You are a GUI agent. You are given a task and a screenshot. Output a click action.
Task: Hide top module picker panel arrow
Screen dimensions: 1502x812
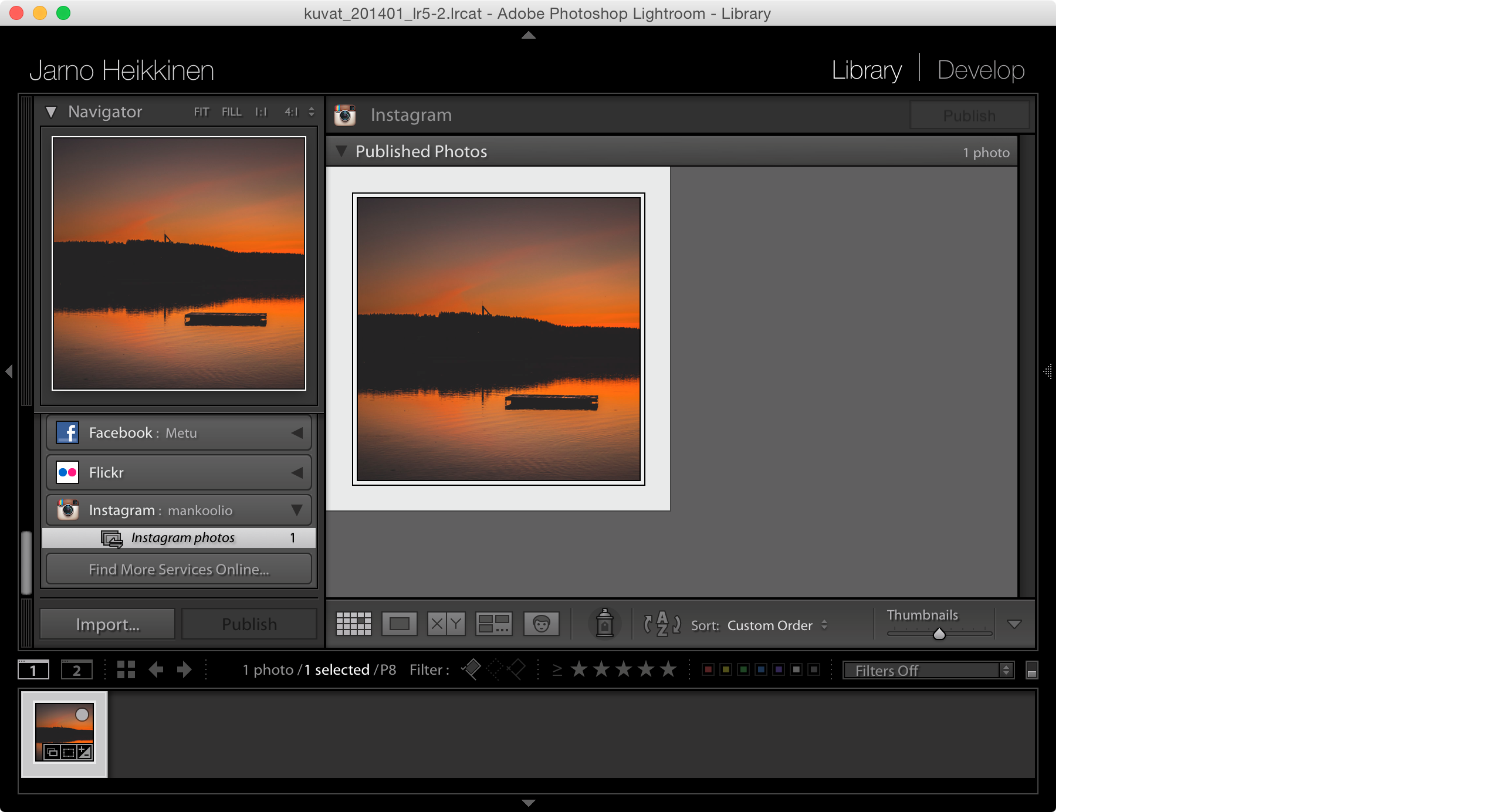pos(529,35)
